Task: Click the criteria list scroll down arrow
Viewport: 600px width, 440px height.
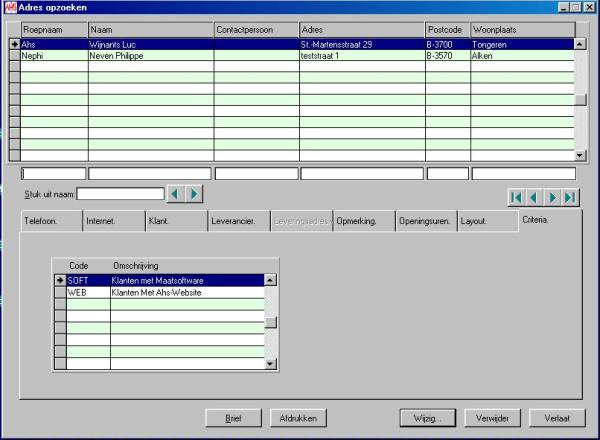Action: [270, 363]
